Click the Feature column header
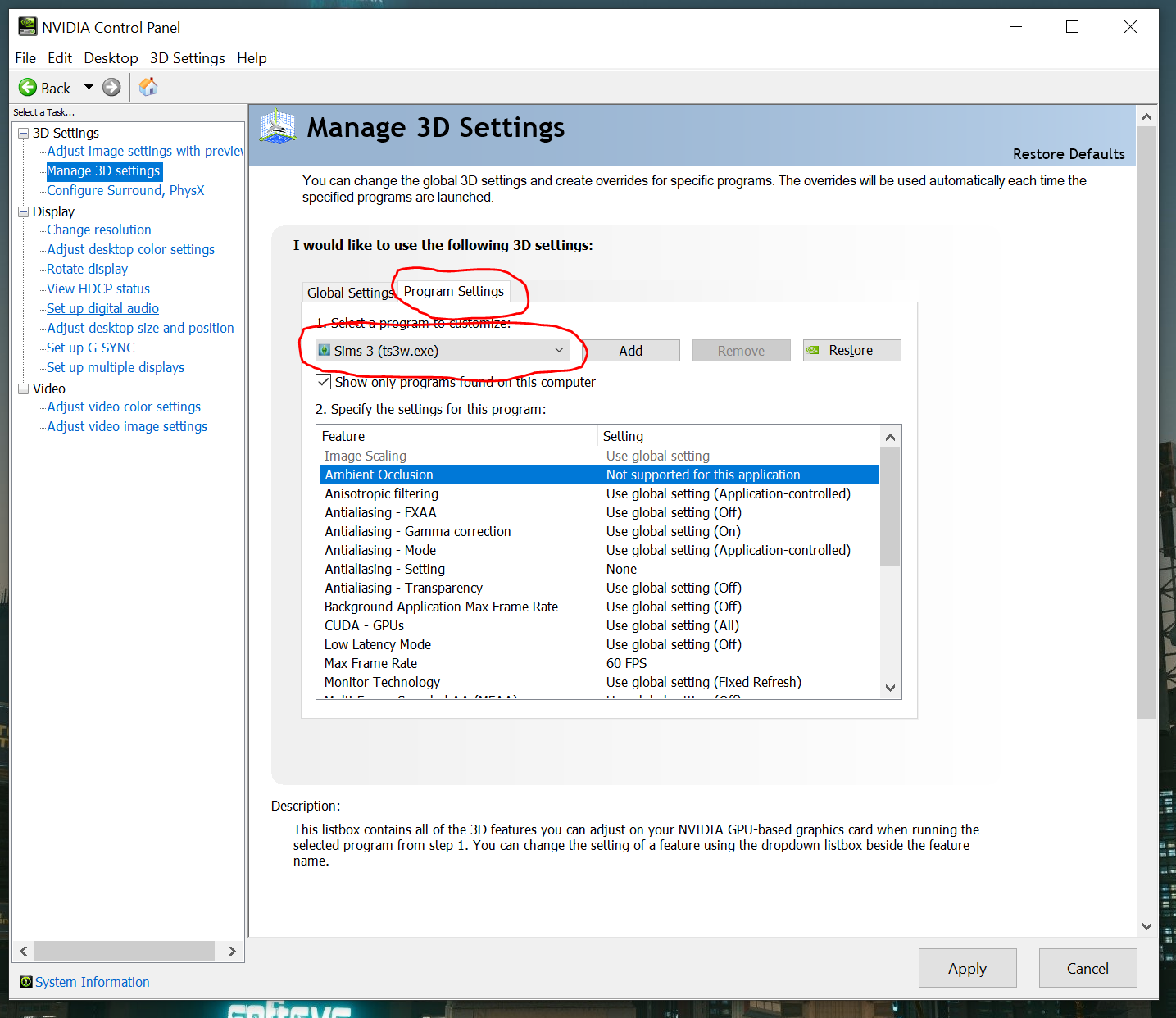The image size is (1176, 1018). (x=457, y=436)
